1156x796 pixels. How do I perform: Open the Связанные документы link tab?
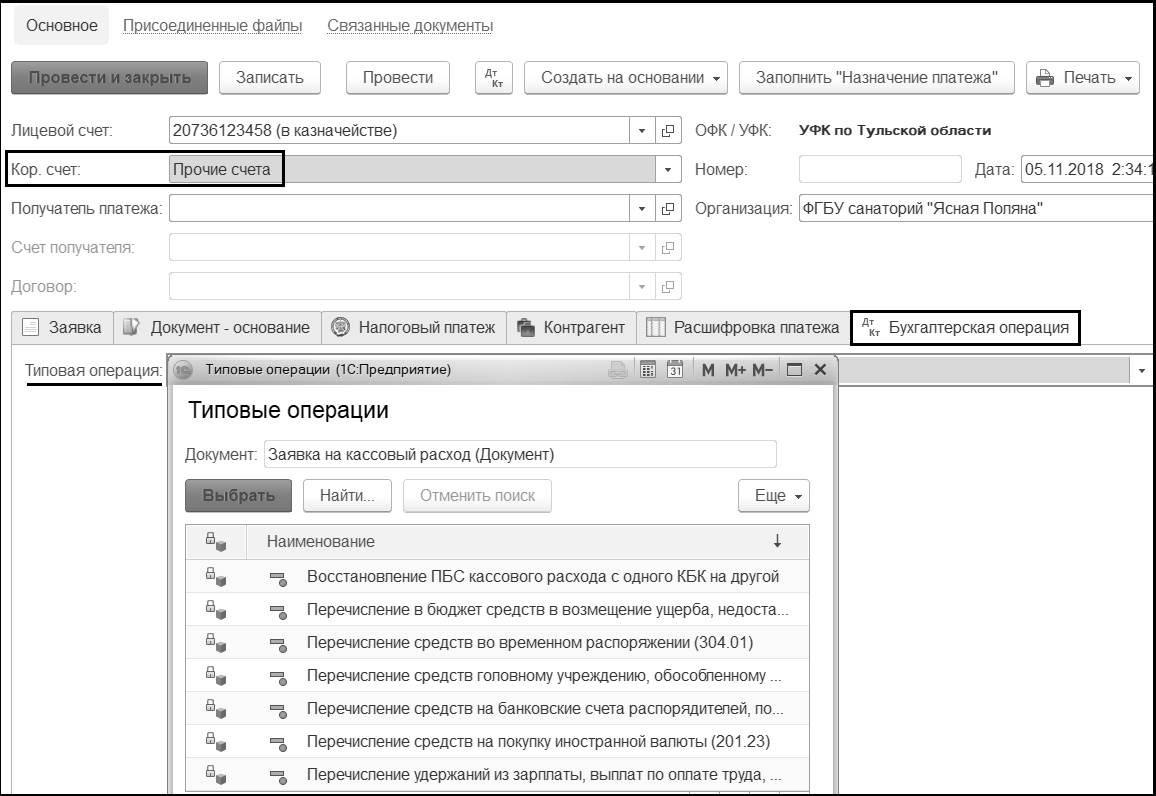click(x=410, y=26)
